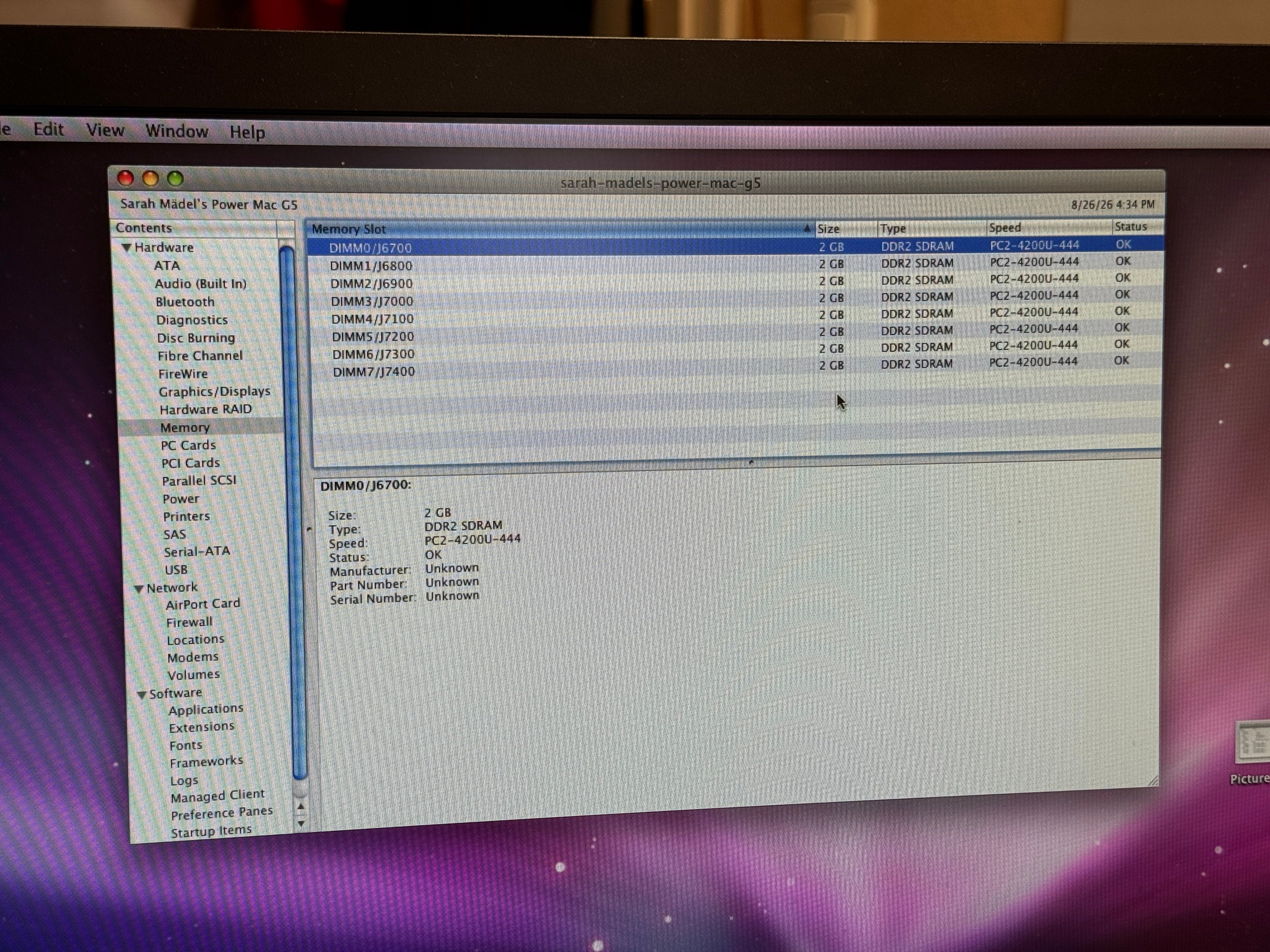This screenshot has width=1270, height=952.
Task: Open the Window menu
Action: pos(177,131)
